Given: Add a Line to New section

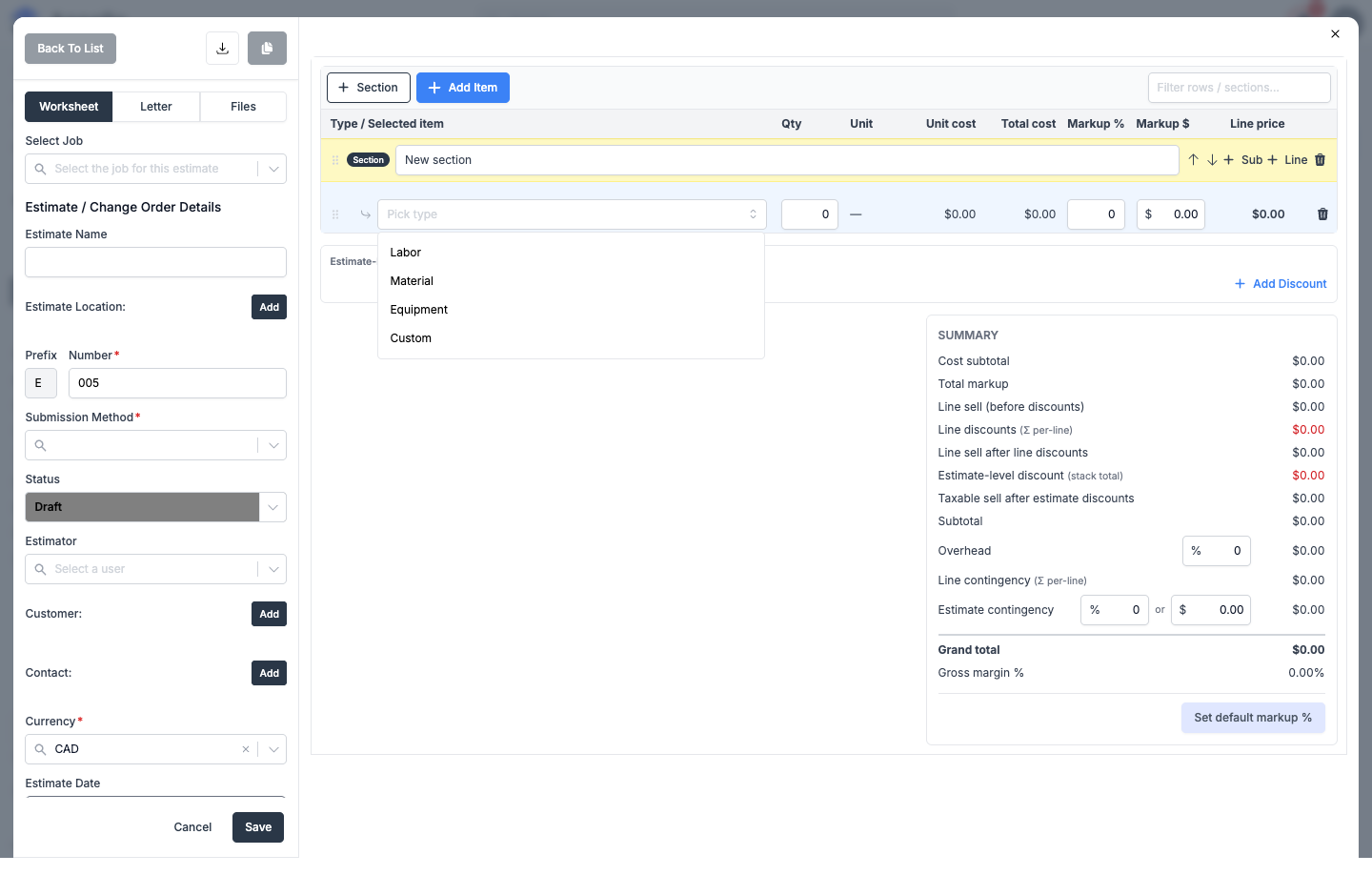Looking at the screenshot, I should click(1286, 160).
